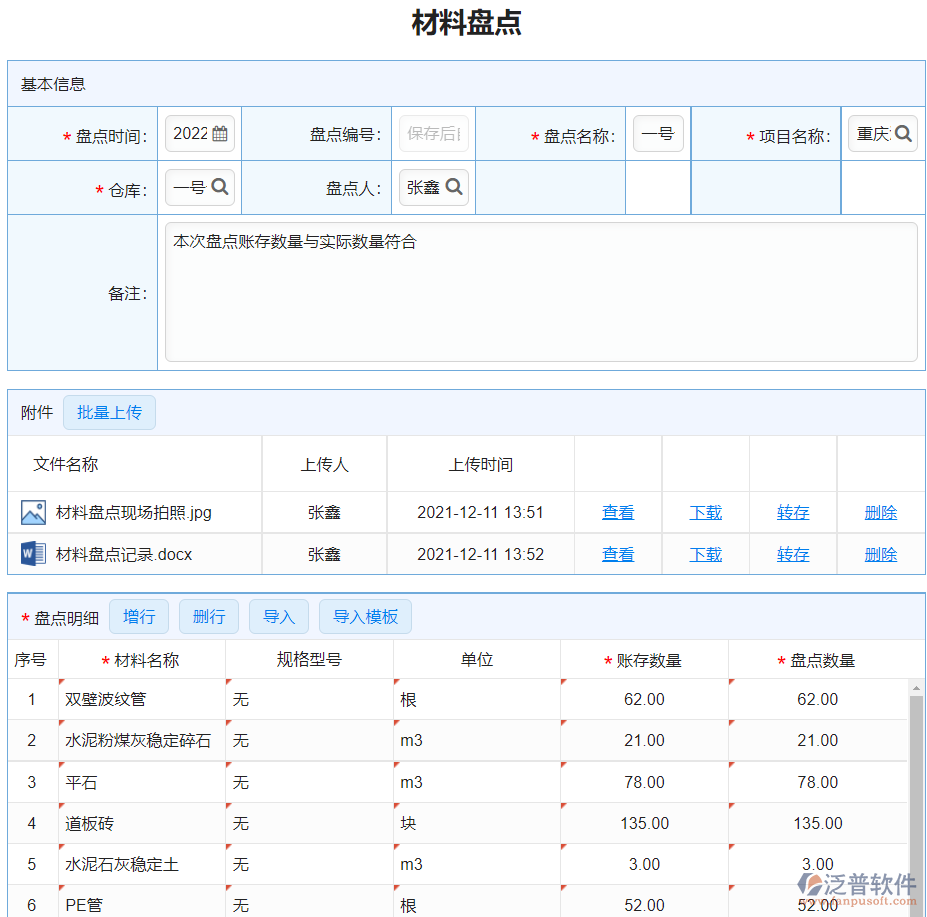Click 导入模板 to get the template

[365, 616]
